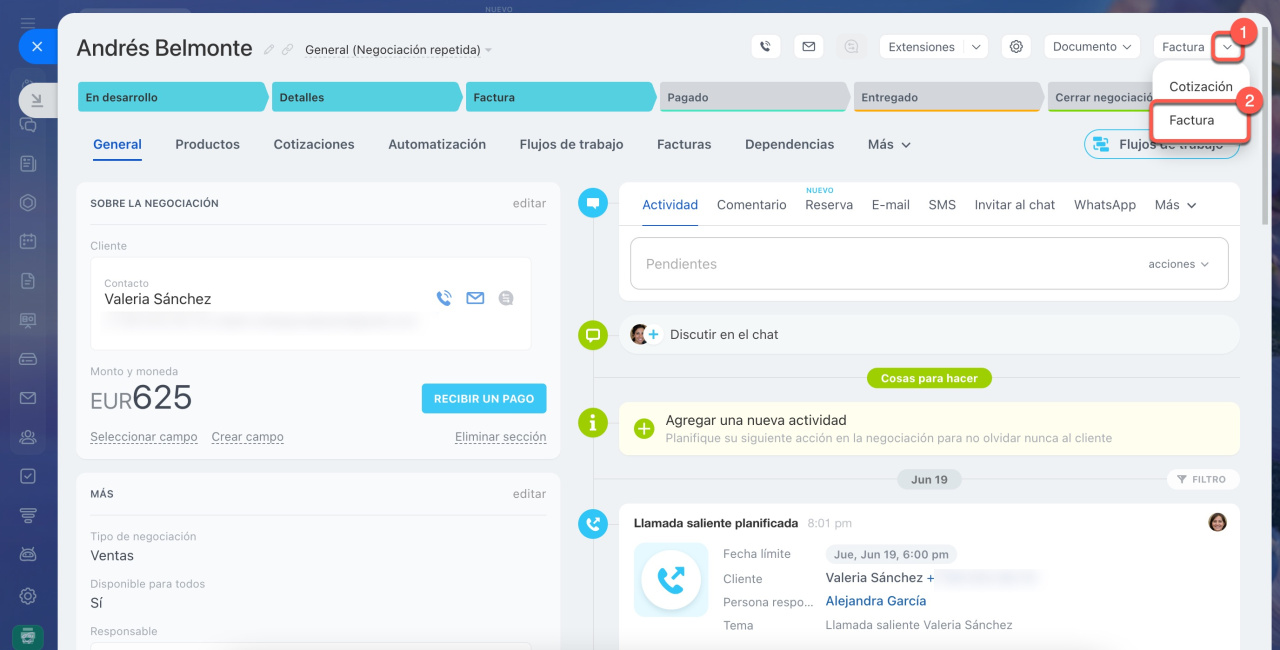Open the checkmark tasks icon in the left sidebar

click(28, 476)
